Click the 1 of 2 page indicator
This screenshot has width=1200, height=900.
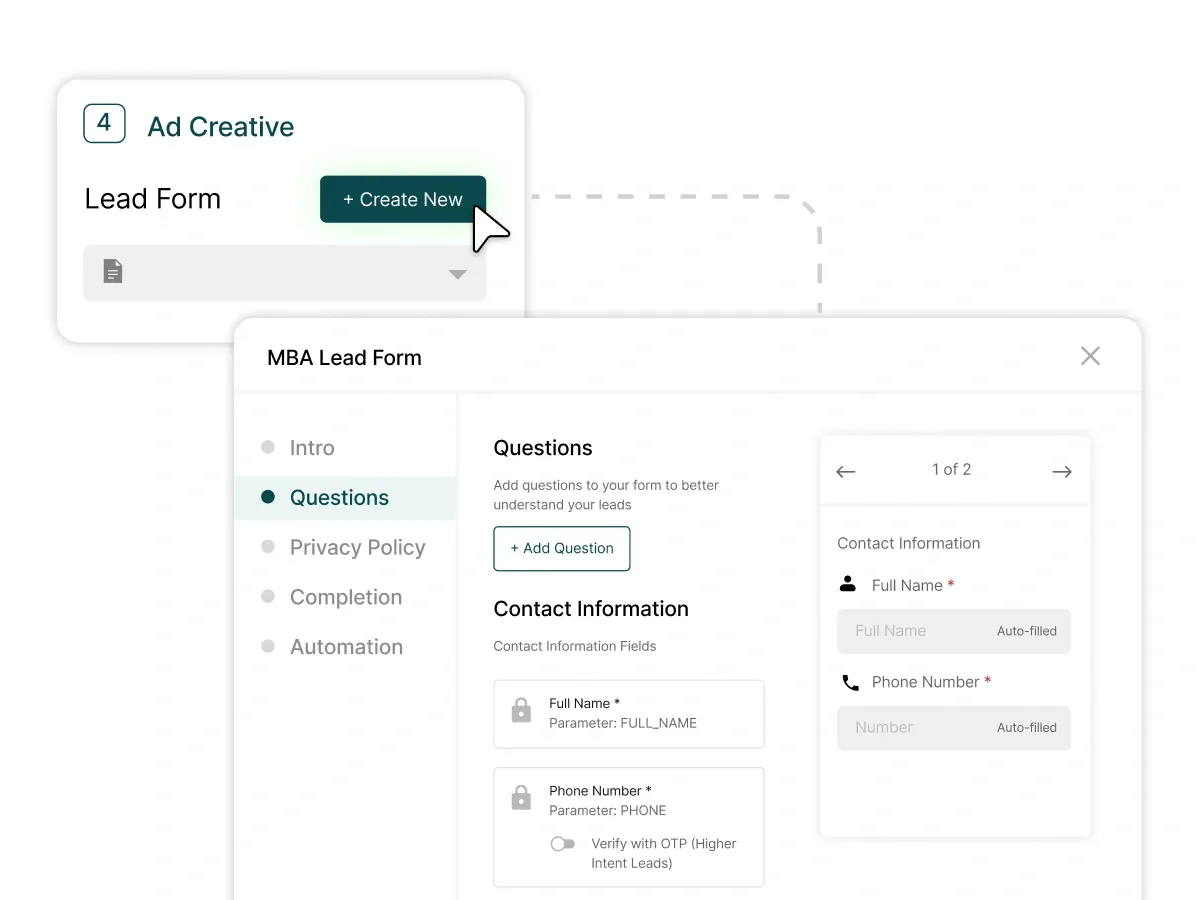(951, 469)
